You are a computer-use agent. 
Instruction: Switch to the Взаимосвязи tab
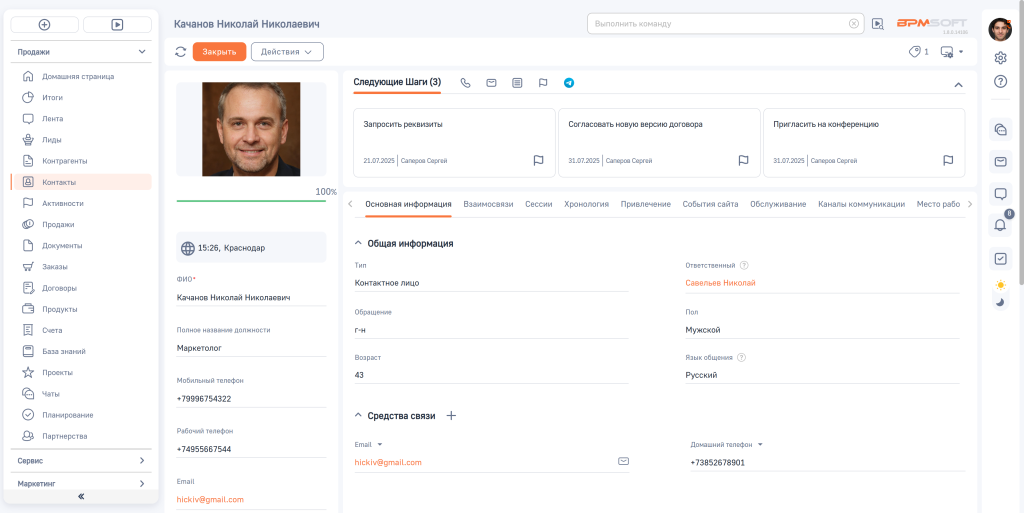(488, 204)
